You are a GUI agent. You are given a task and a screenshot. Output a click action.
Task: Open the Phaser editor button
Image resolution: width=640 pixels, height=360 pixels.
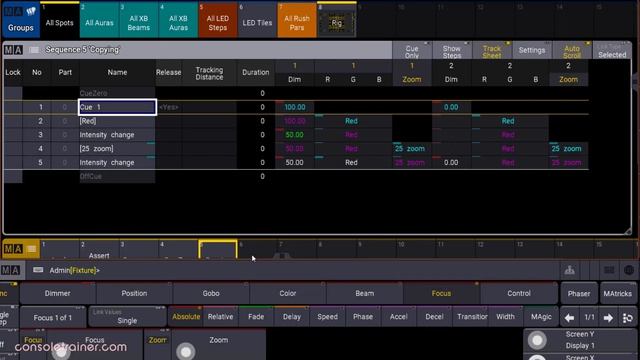579,293
